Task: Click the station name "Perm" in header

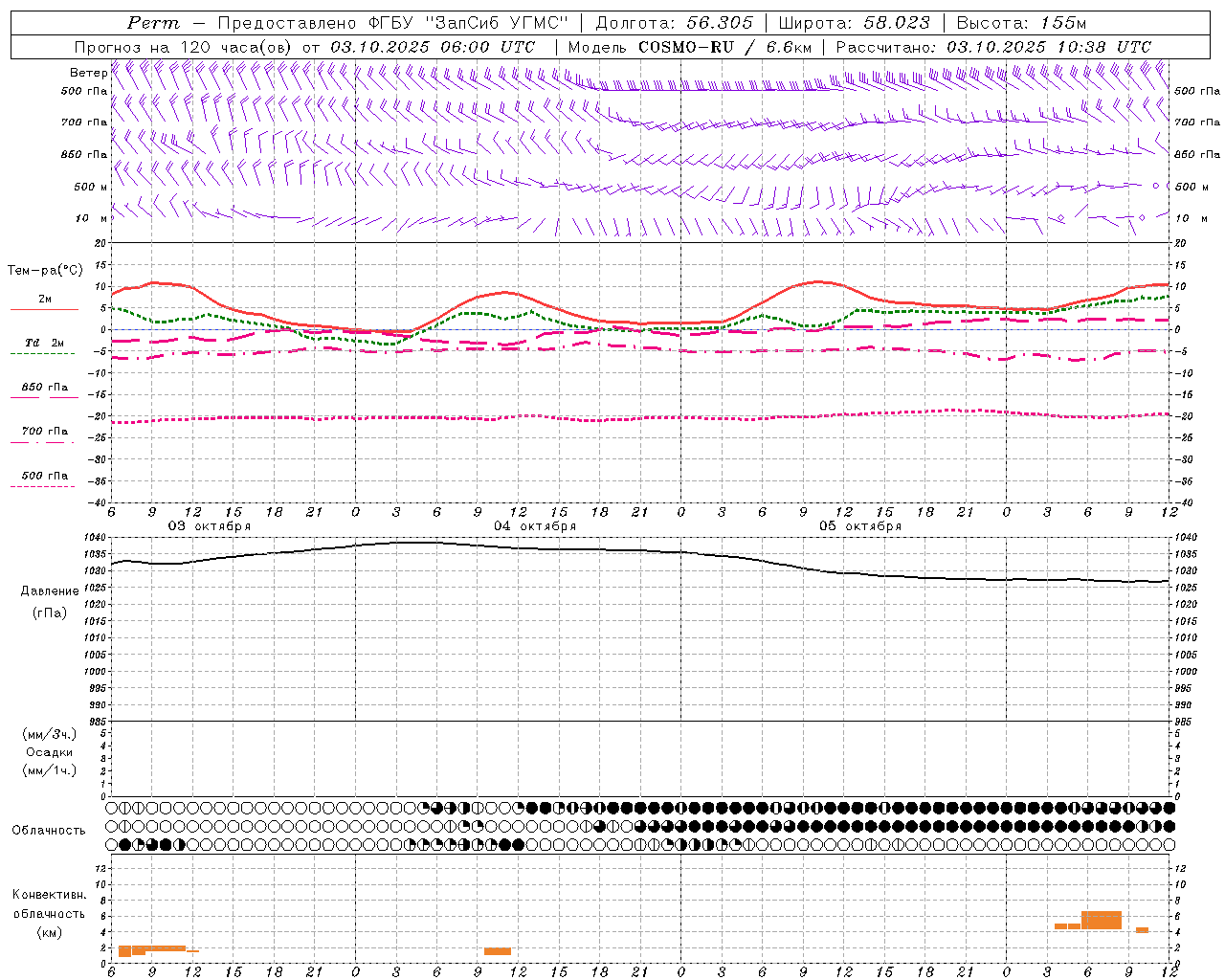Action: pyautogui.click(x=153, y=23)
